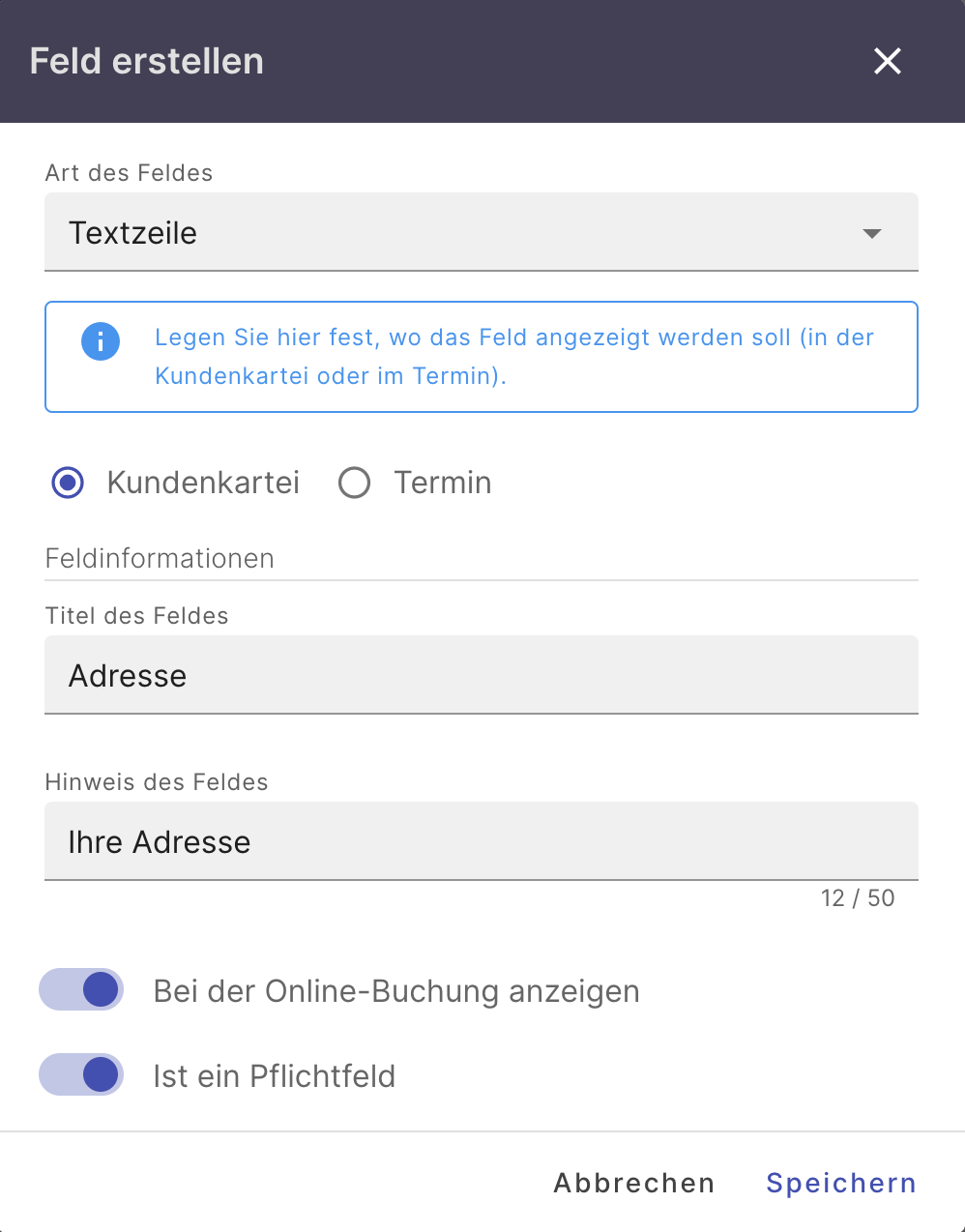Click the Kundenkartei label text
965x1232 pixels.
point(202,483)
